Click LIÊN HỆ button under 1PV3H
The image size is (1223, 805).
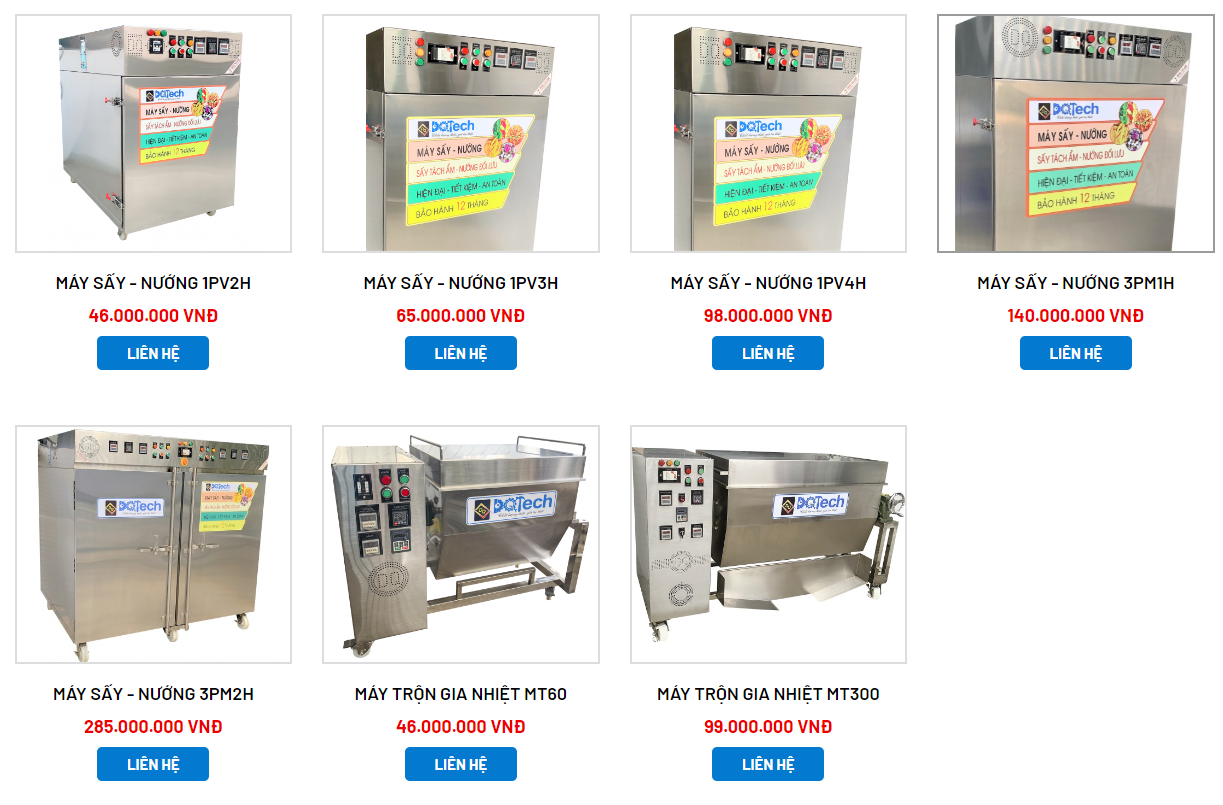[461, 353]
